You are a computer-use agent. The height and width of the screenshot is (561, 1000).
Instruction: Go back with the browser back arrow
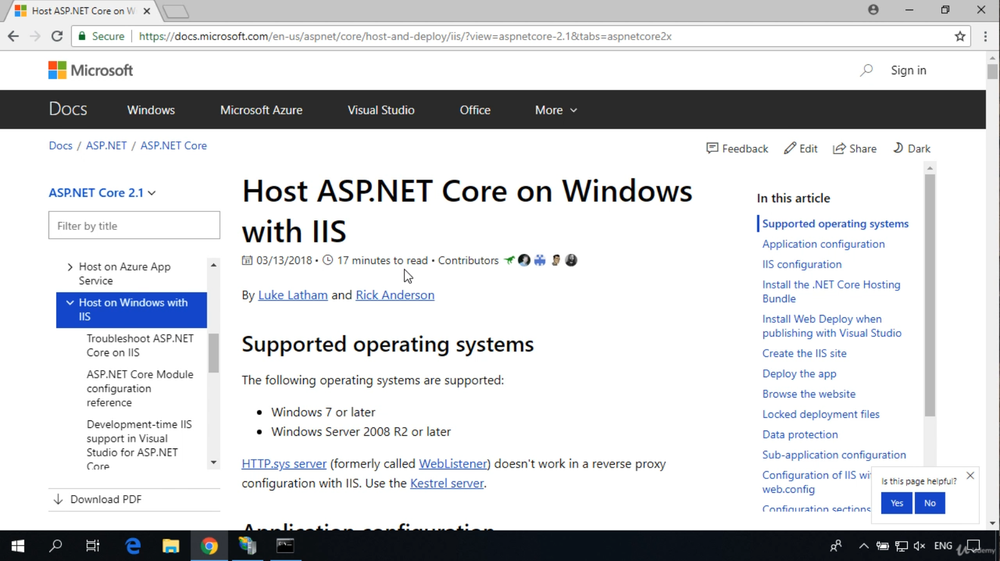(13, 36)
